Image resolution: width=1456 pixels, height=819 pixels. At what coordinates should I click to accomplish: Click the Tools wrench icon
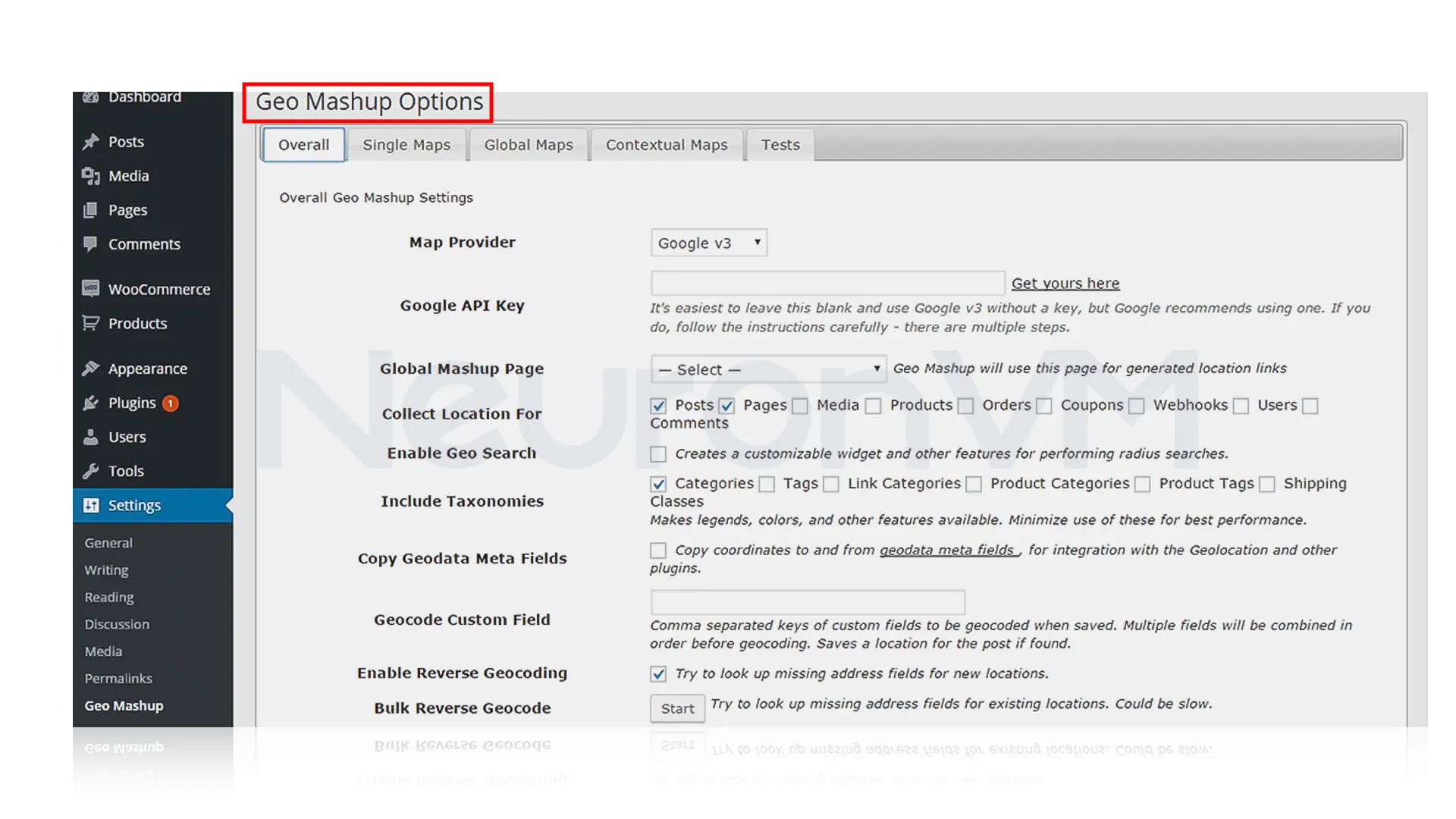(91, 471)
